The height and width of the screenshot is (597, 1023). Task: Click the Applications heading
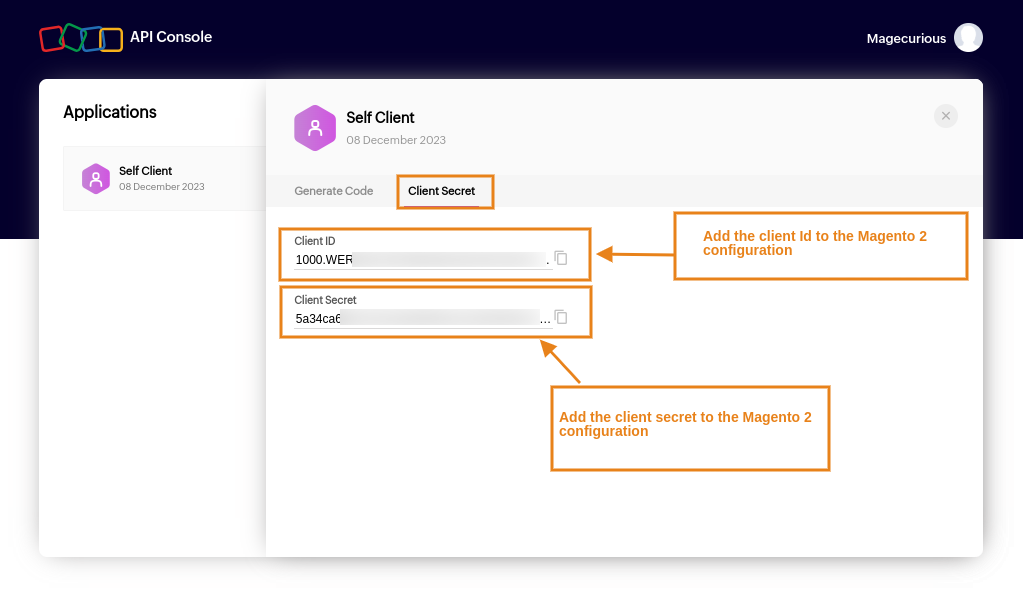point(109,112)
